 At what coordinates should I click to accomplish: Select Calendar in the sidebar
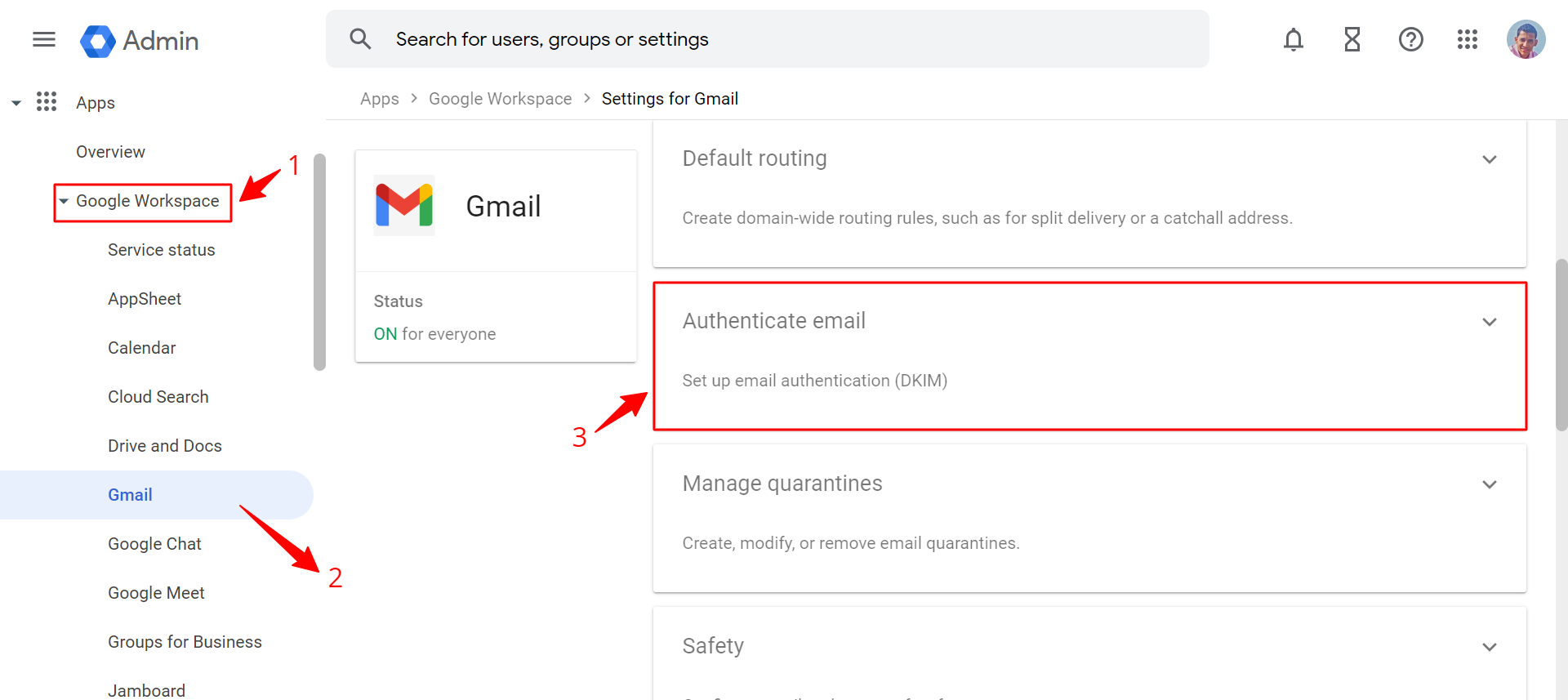141,348
